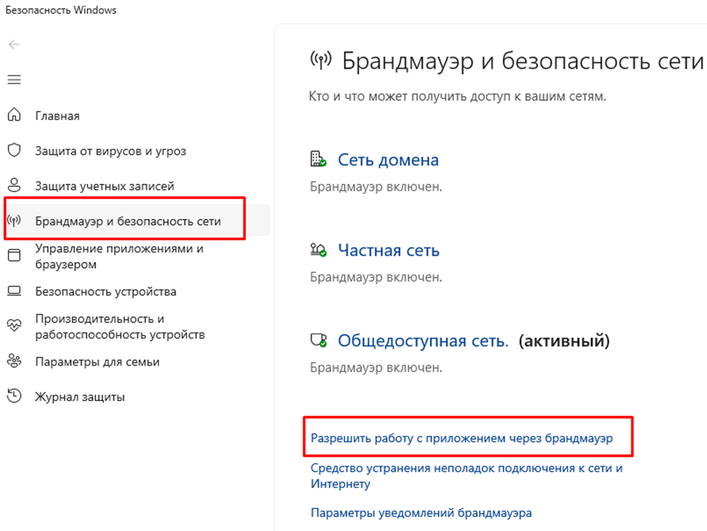707x531 pixels.
Task: Open the Сеть домена link
Action: [x=388, y=160]
